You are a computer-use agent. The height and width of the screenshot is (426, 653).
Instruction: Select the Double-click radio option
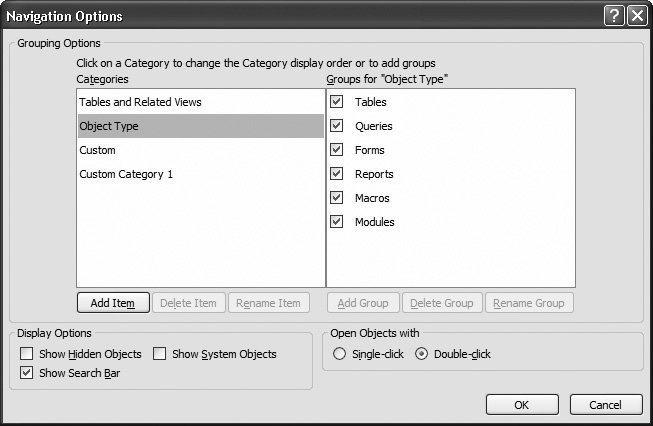point(421,354)
